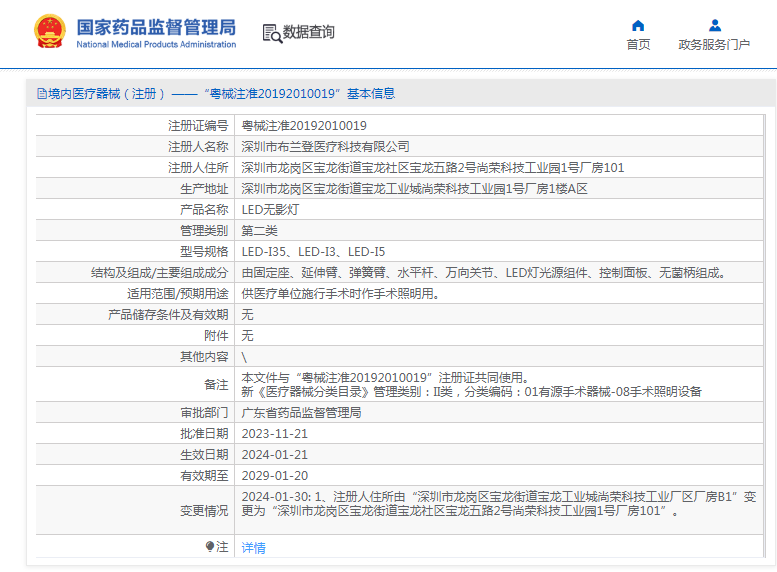
Task: Click registrant name 深圳市布兰登医疗科技有限公司
Action: point(326,147)
